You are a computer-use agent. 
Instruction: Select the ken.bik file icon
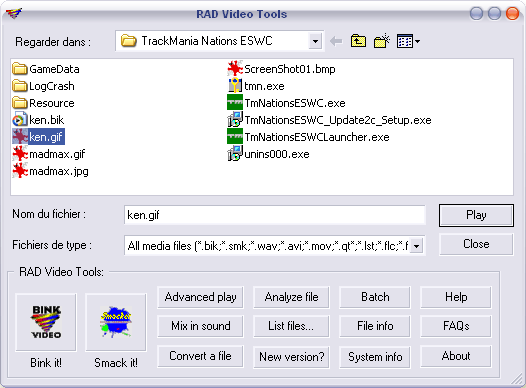tap(19, 120)
